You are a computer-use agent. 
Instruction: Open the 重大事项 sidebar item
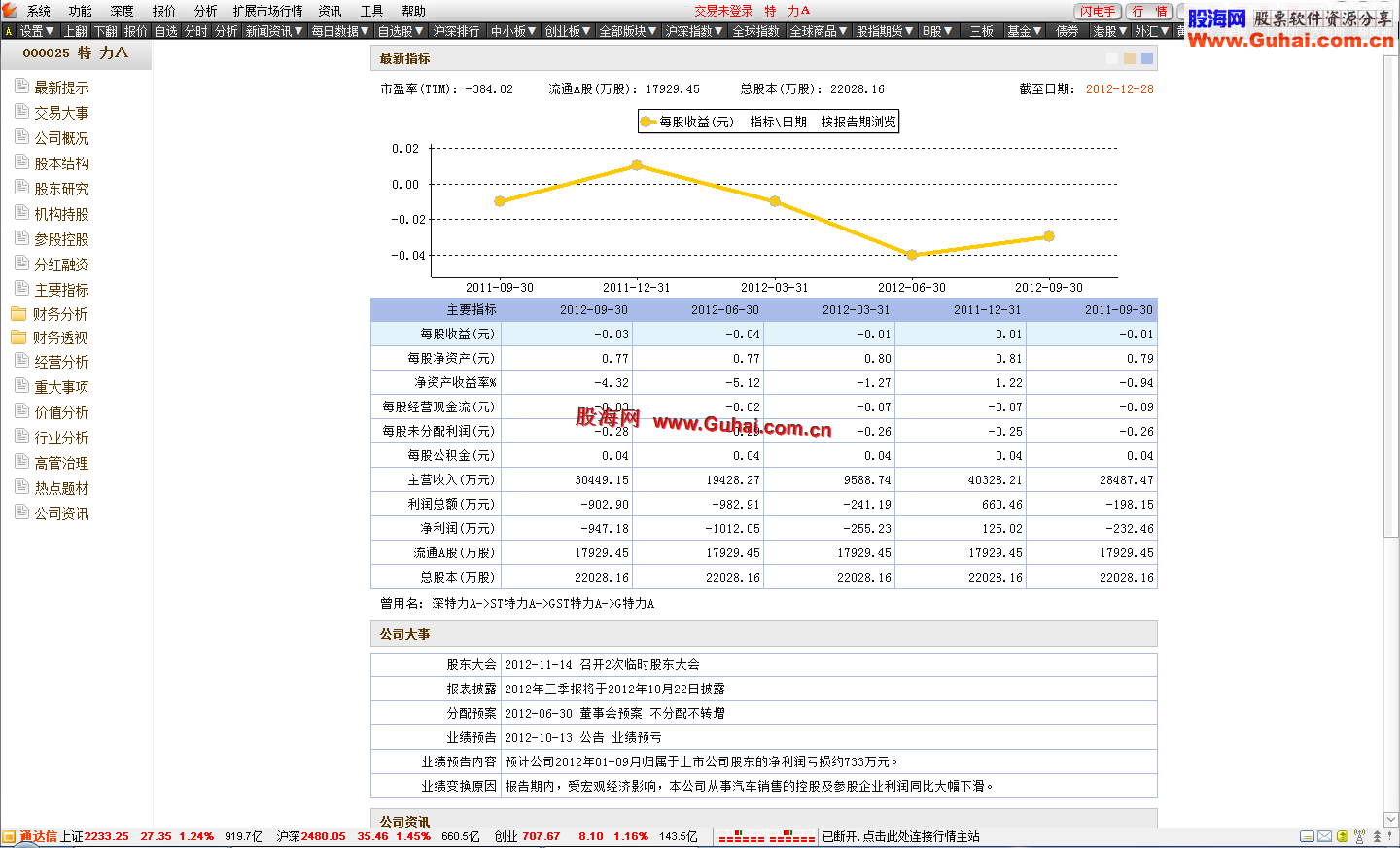(52, 387)
